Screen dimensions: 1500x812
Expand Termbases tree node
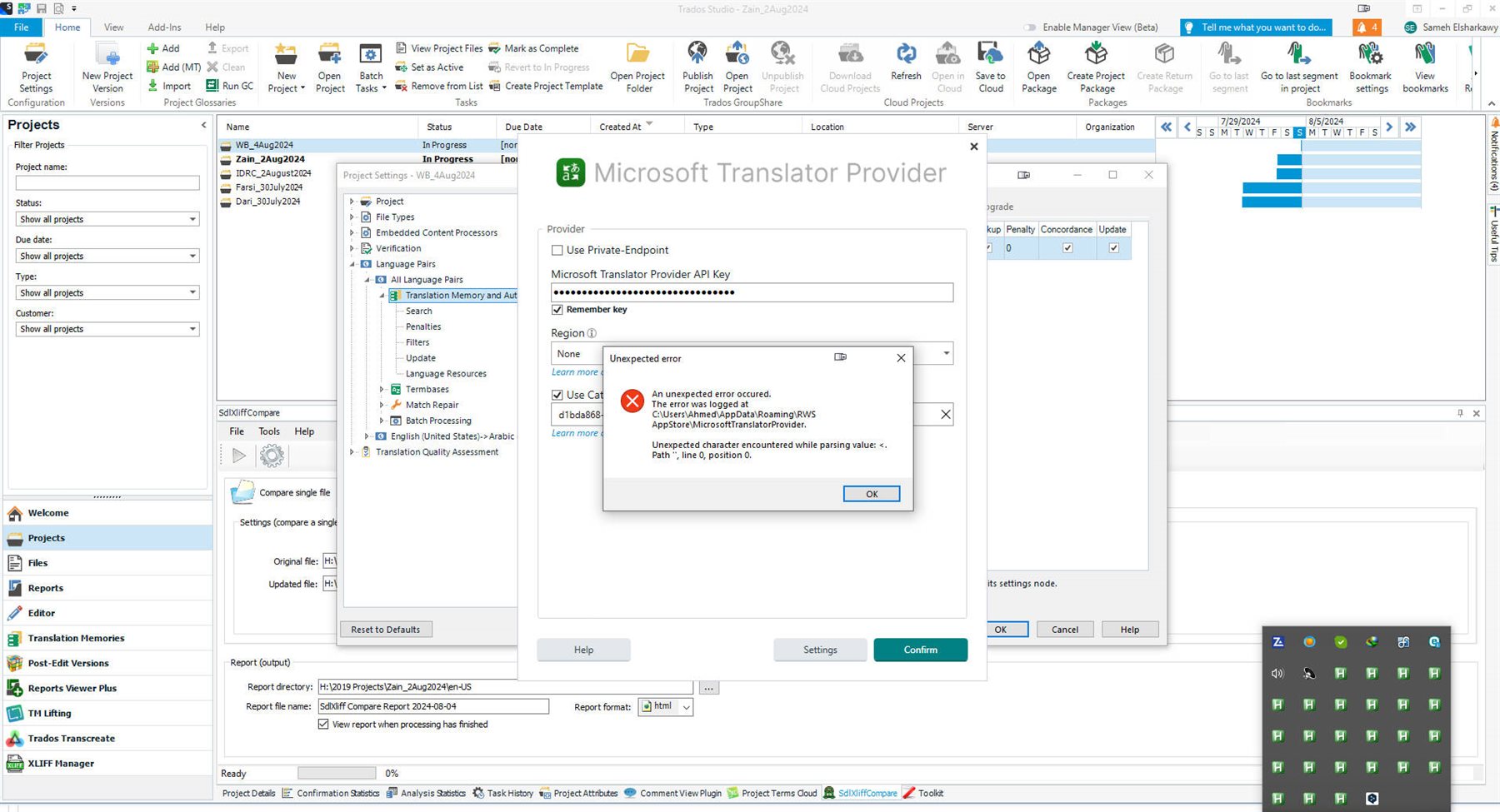click(x=382, y=390)
